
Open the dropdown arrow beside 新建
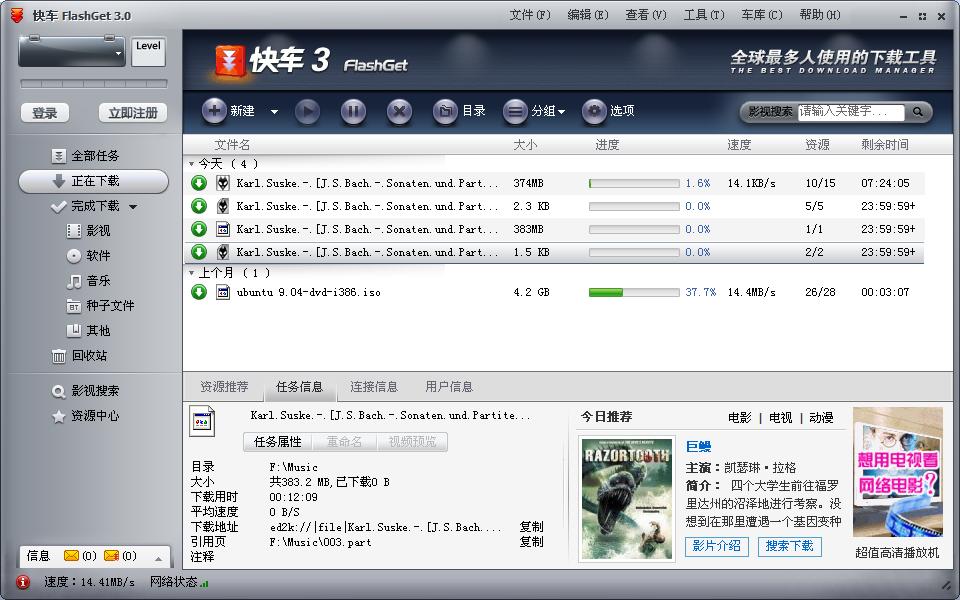coord(274,111)
